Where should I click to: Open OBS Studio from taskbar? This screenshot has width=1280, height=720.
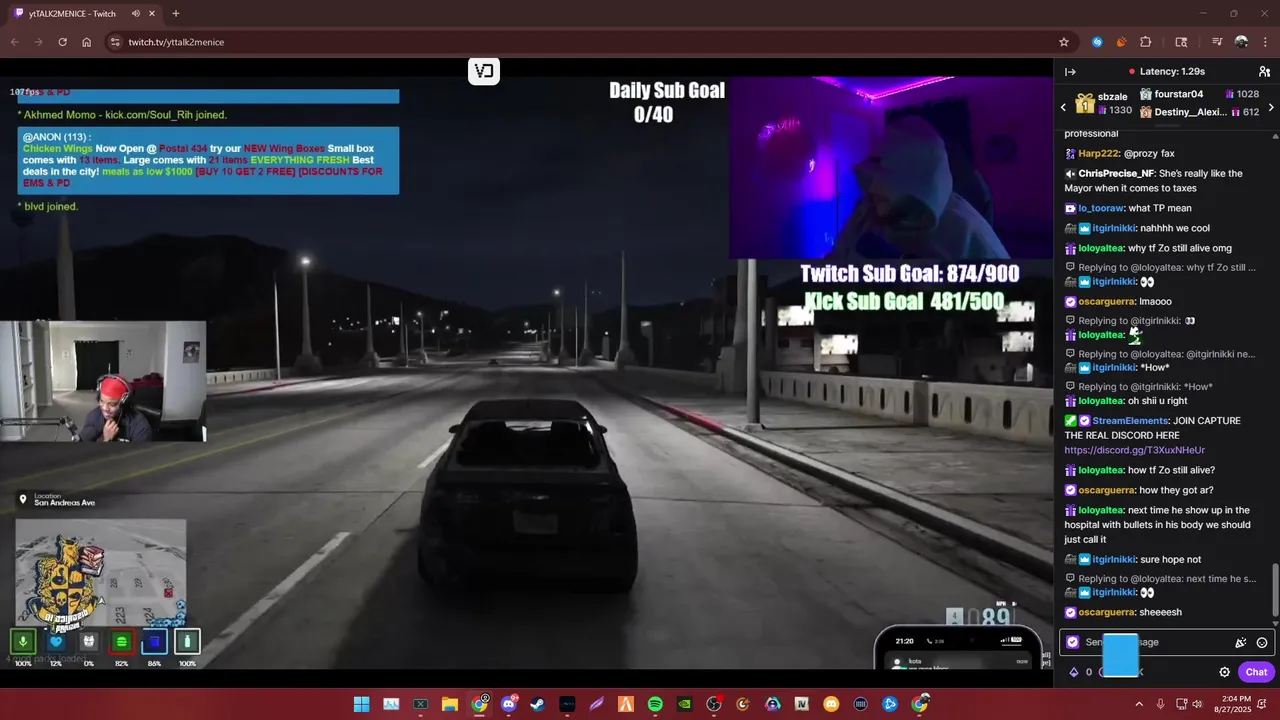(x=714, y=704)
